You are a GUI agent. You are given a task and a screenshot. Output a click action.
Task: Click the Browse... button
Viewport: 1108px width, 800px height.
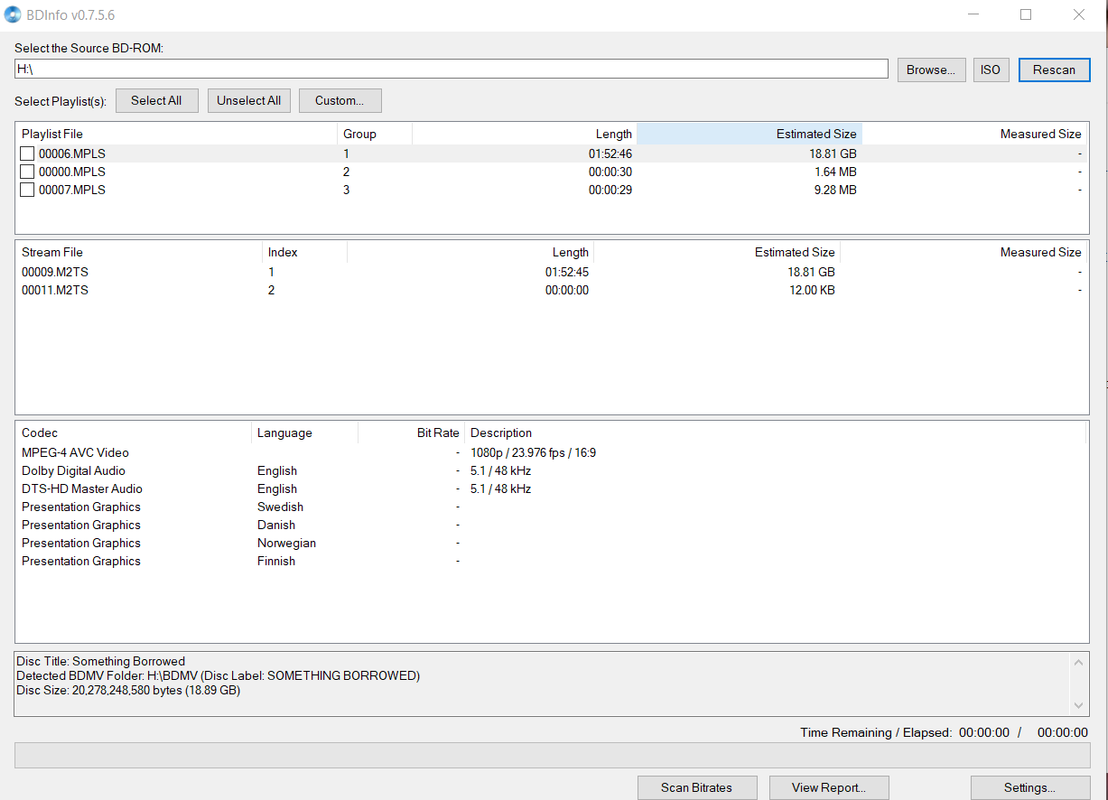point(931,70)
